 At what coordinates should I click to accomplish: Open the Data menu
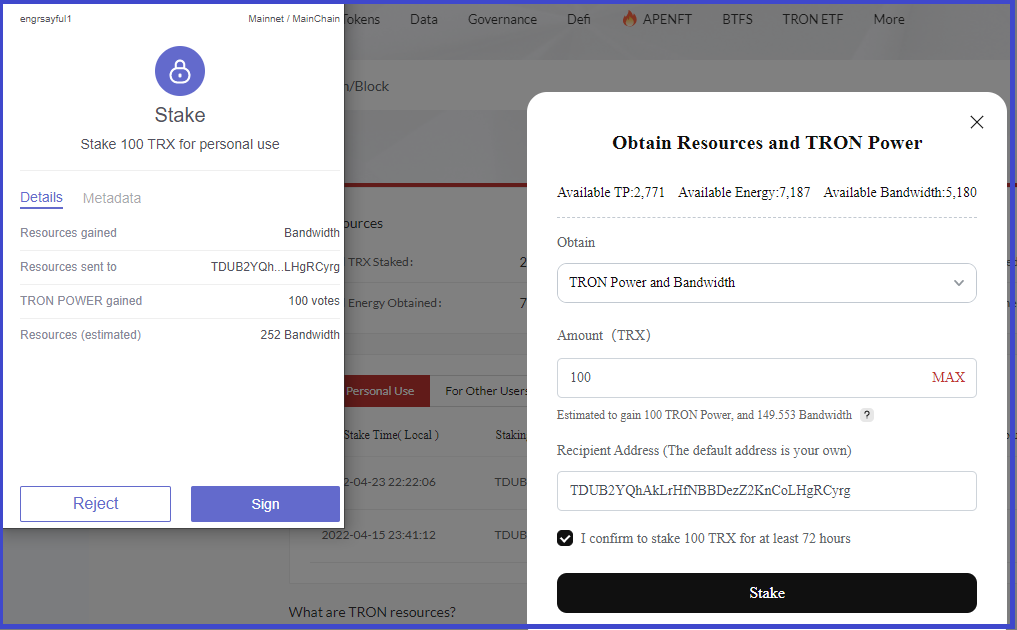[424, 19]
